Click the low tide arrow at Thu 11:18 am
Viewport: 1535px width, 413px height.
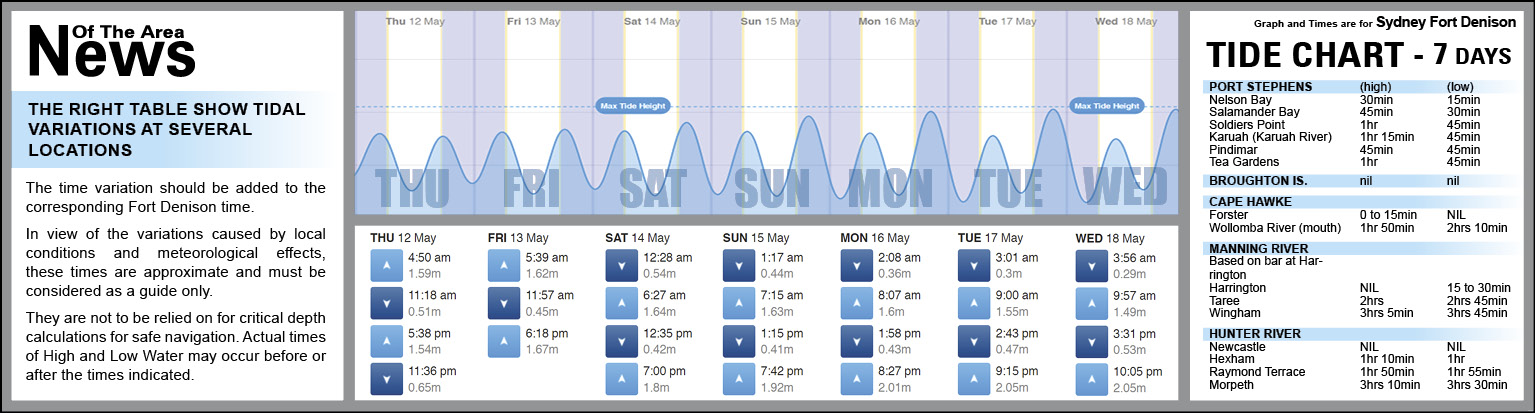tap(387, 303)
